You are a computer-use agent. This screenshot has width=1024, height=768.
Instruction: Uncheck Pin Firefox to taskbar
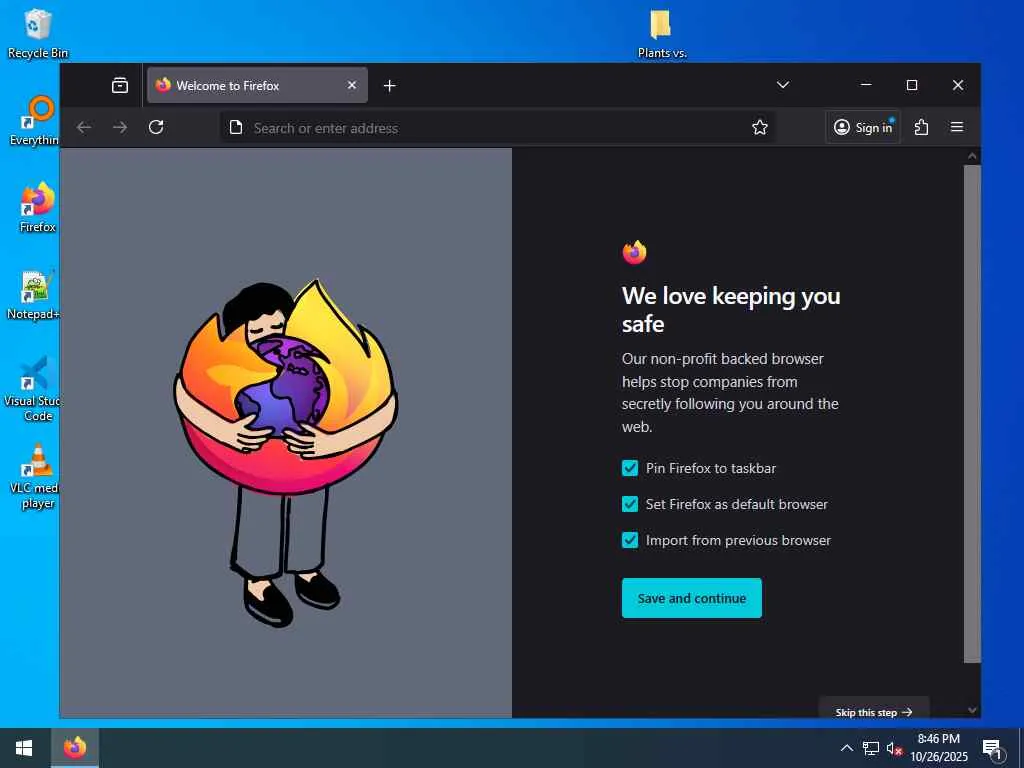630,468
